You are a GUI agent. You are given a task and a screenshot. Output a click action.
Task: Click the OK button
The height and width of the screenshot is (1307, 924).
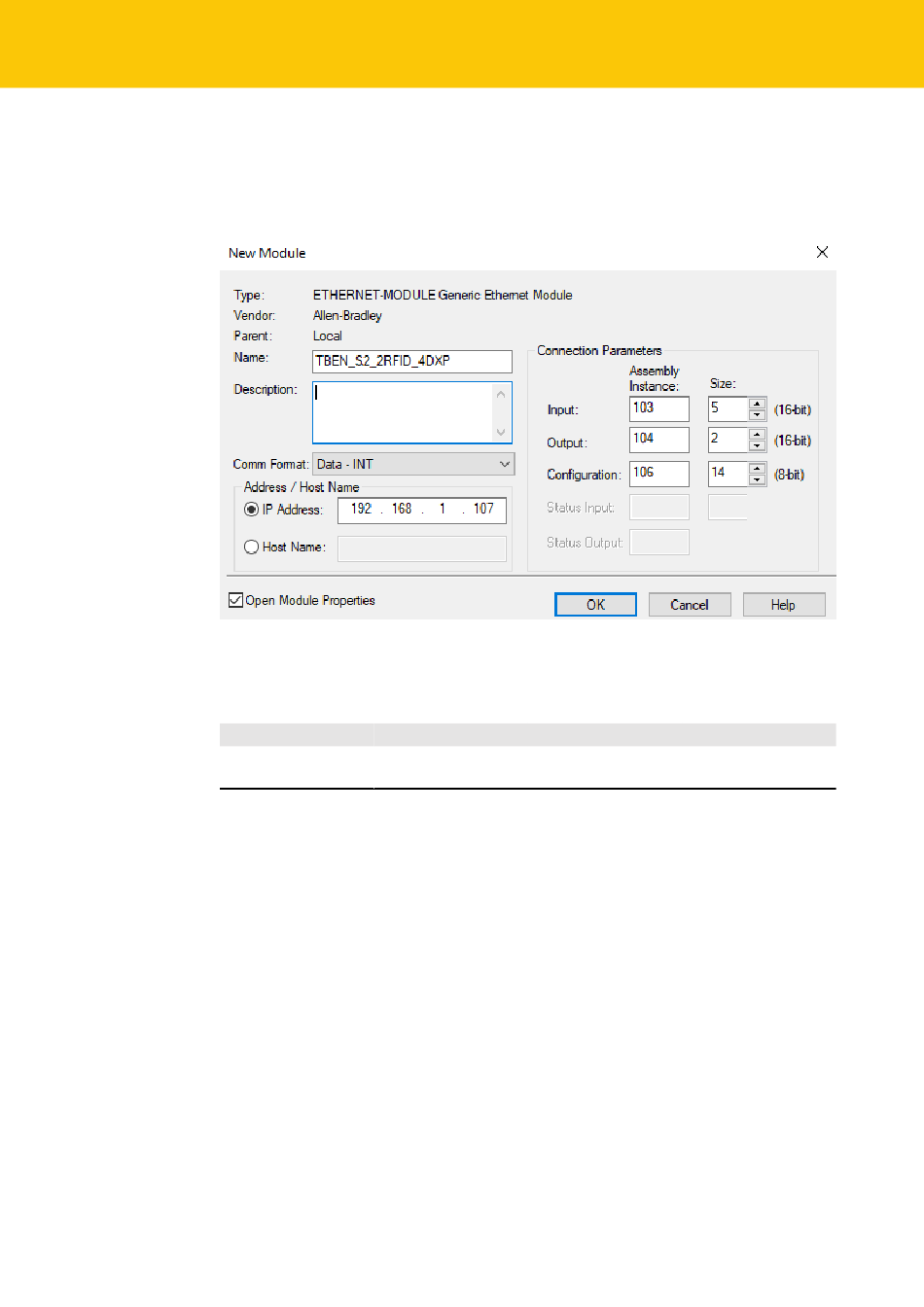coord(595,605)
